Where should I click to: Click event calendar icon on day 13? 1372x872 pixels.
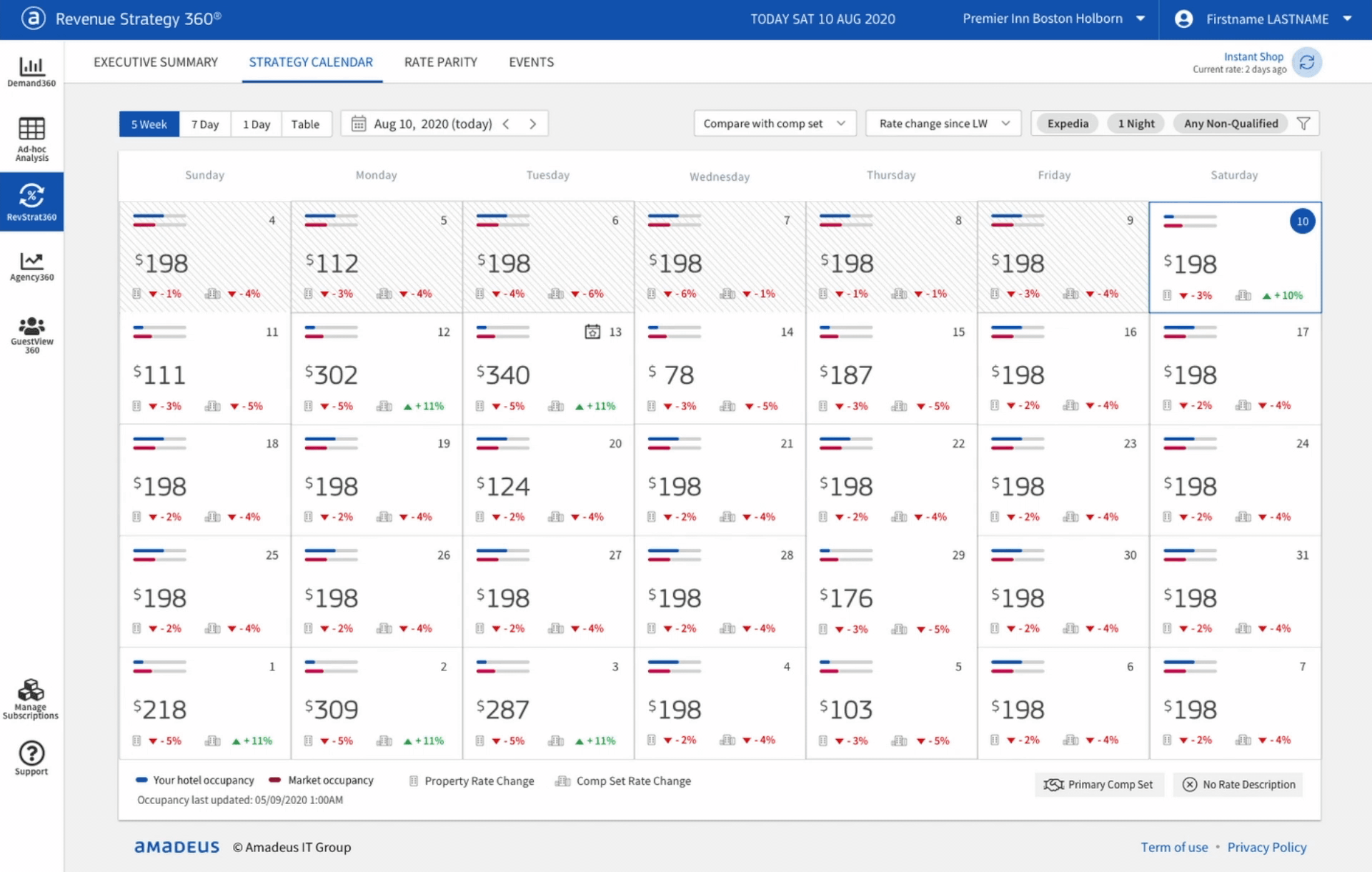(592, 332)
